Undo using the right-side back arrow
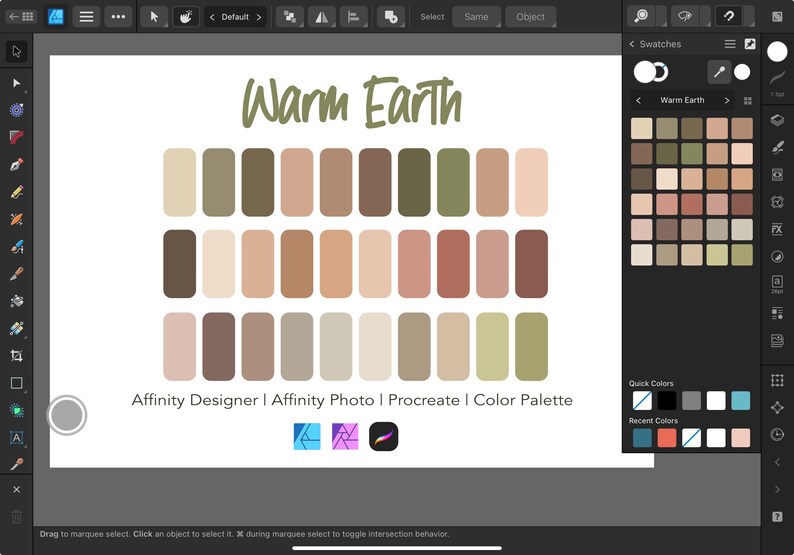The width and height of the screenshot is (794, 555). click(777, 462)
